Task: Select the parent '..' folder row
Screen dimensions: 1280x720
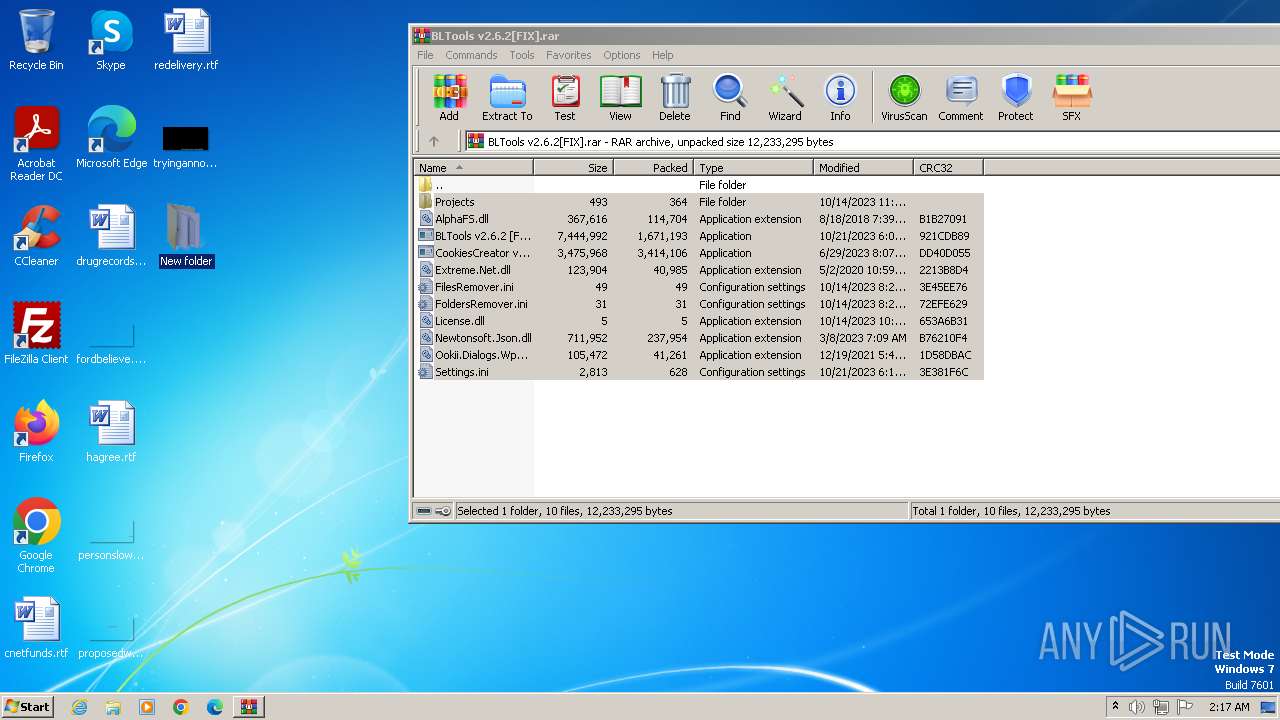Action: click(698, 185)
